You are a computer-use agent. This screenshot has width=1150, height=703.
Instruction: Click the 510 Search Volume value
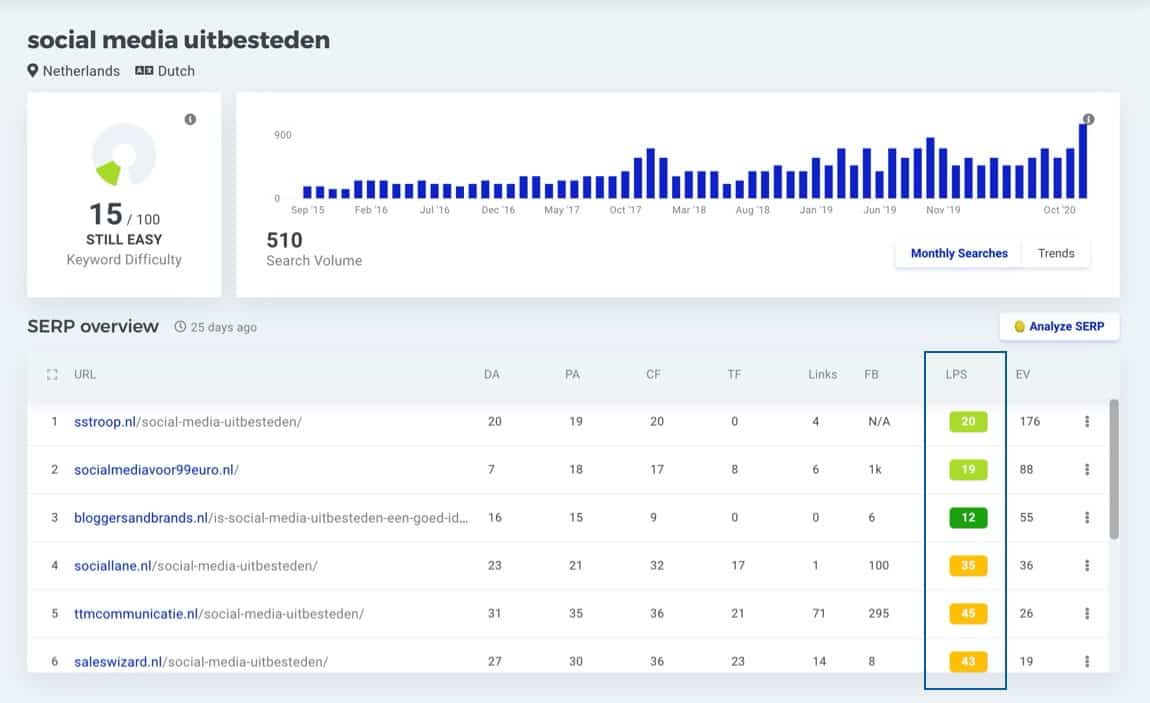point(284,240)
